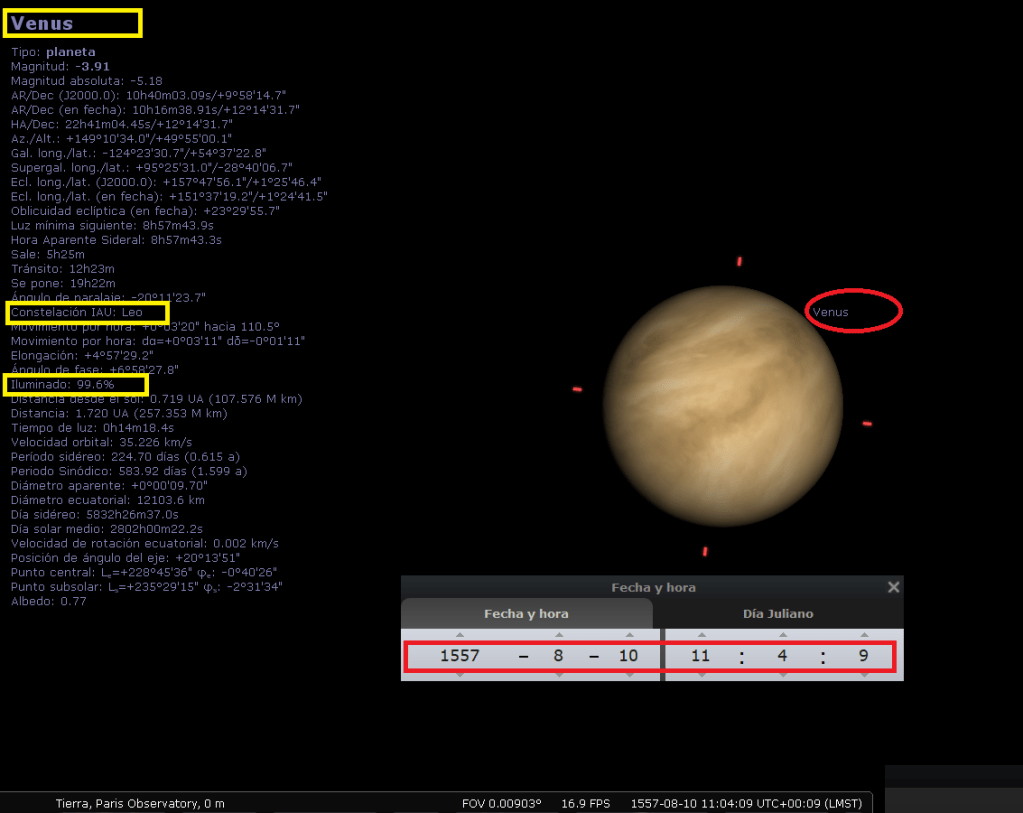This screenshot has height=813, width=1023.
Task: Click the hour field showing 11
Action: (701, 657)
